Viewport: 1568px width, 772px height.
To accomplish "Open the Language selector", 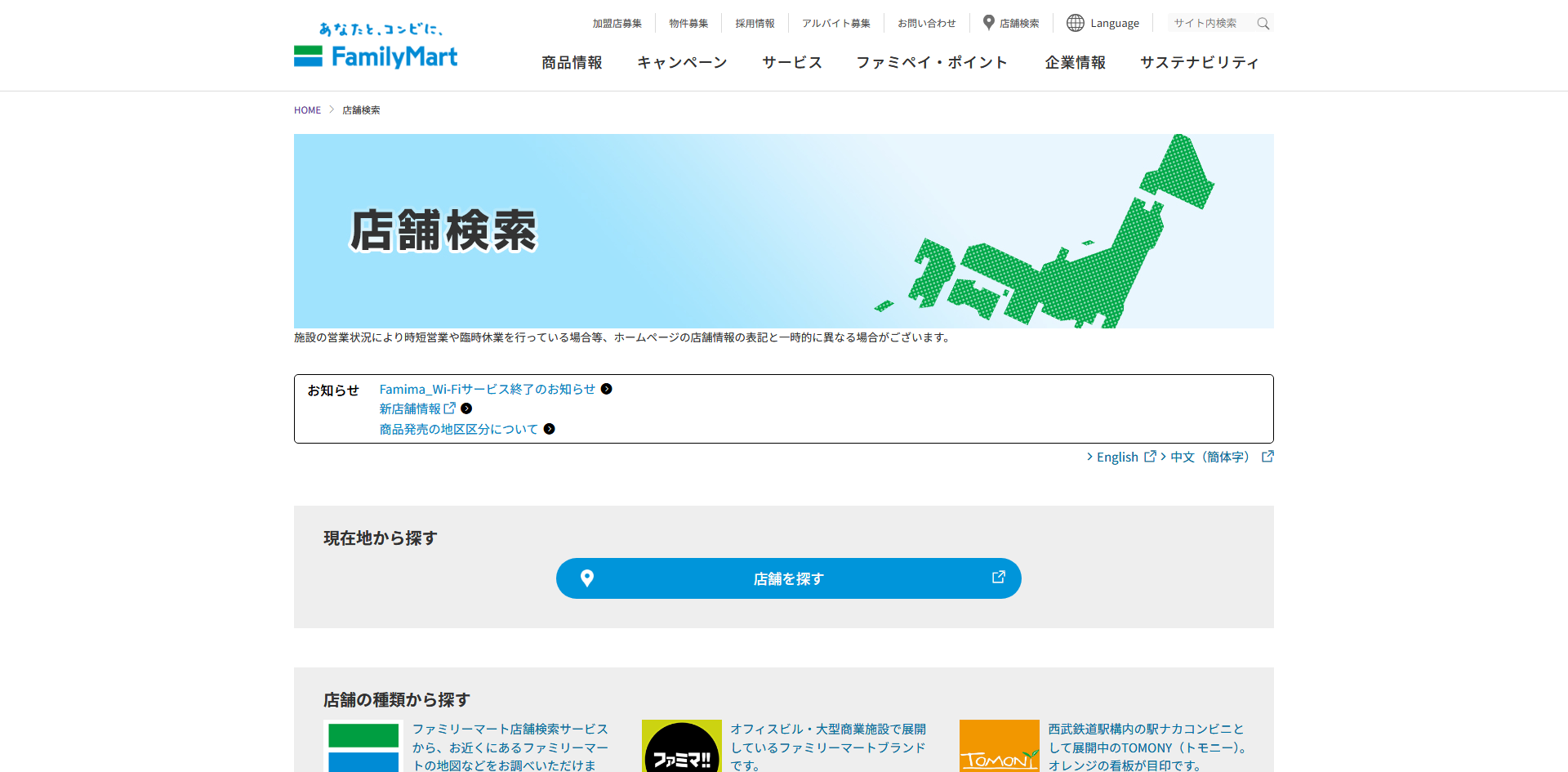I will click(1103, 23).
